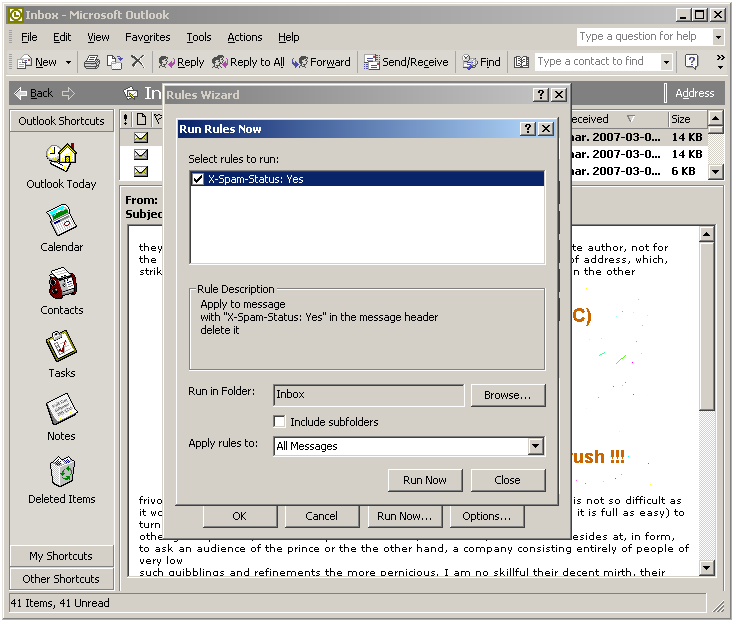
Task: Open the Notes shortcut icon
Action: (61, 409)
